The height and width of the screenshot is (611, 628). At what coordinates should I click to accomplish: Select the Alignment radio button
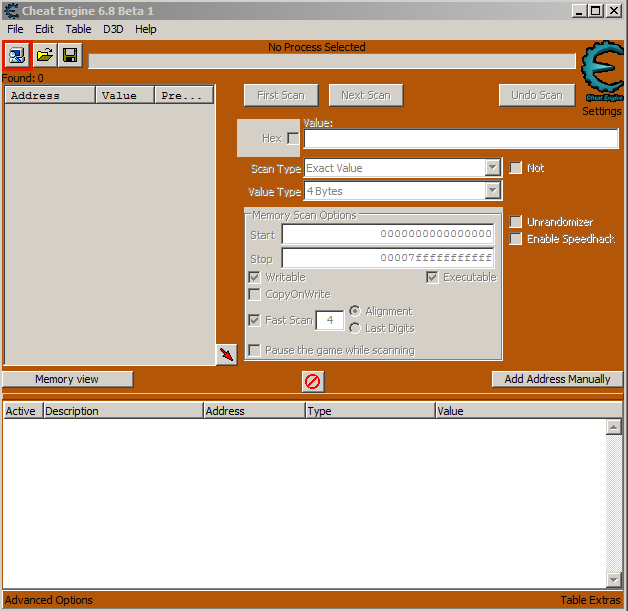pyautogui.click(x=354, y=311)
